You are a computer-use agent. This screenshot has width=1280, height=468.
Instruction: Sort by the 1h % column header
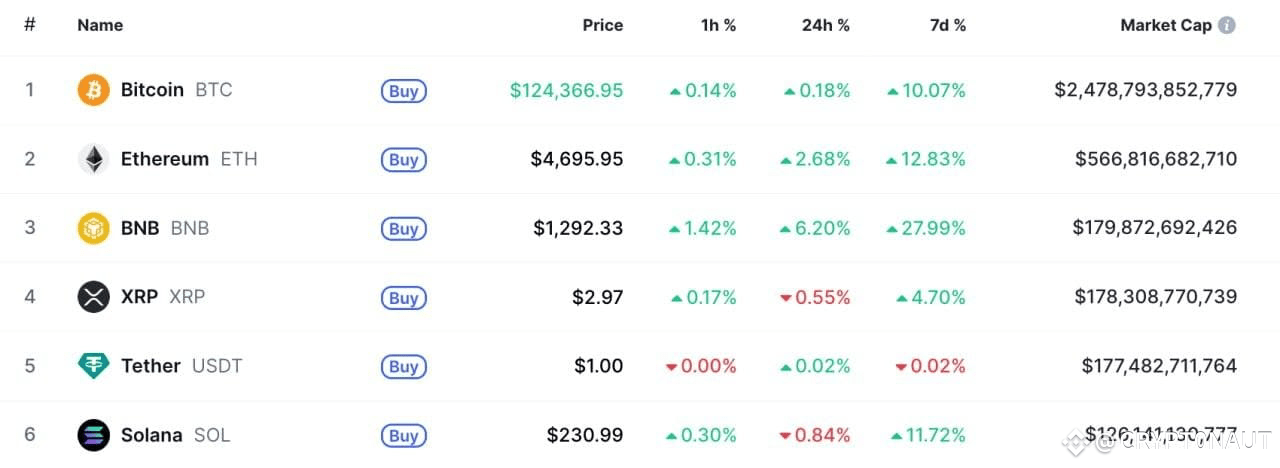tap(719, 26)
